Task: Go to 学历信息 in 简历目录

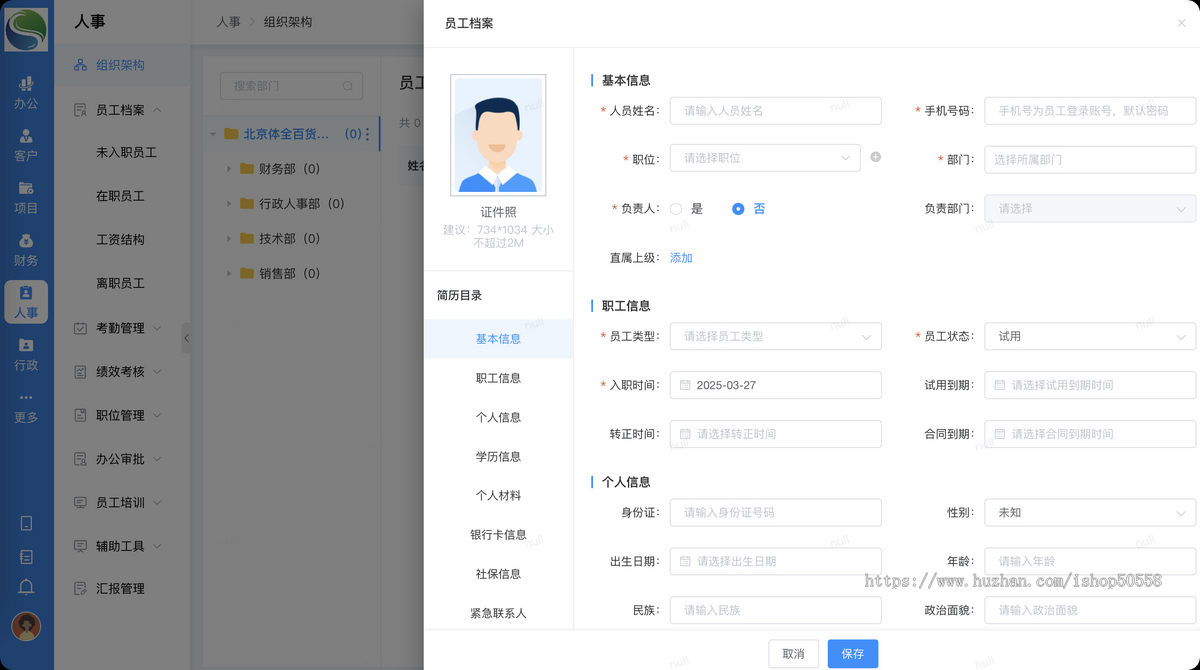Action: click(x=498, y=456)
